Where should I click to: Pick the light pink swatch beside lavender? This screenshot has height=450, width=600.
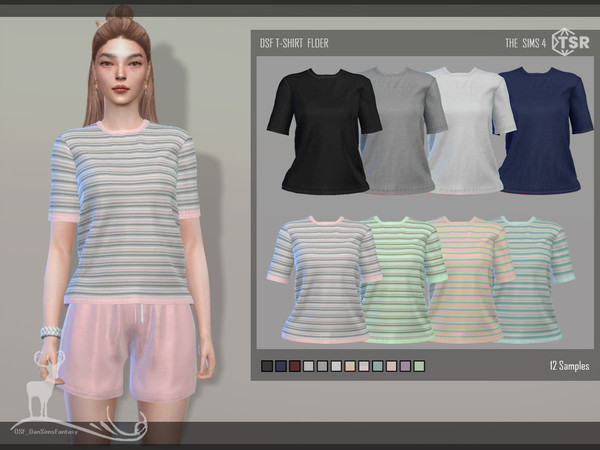point(391,366)
